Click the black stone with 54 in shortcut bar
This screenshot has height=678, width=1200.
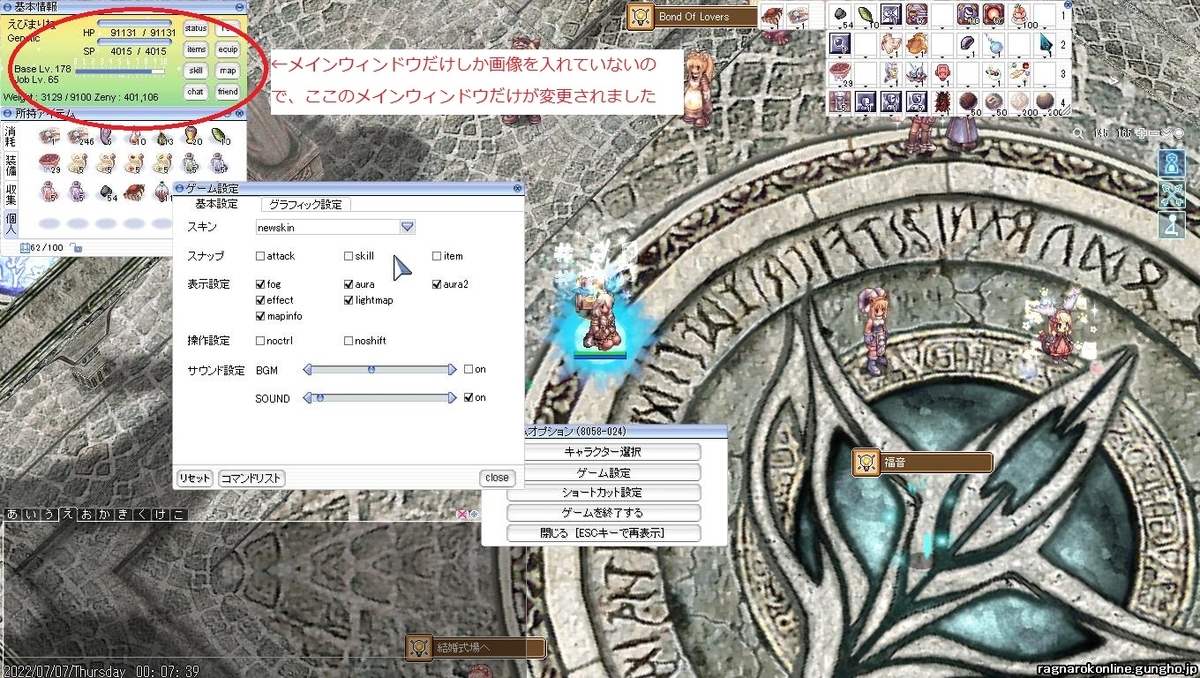pos(840,14)
